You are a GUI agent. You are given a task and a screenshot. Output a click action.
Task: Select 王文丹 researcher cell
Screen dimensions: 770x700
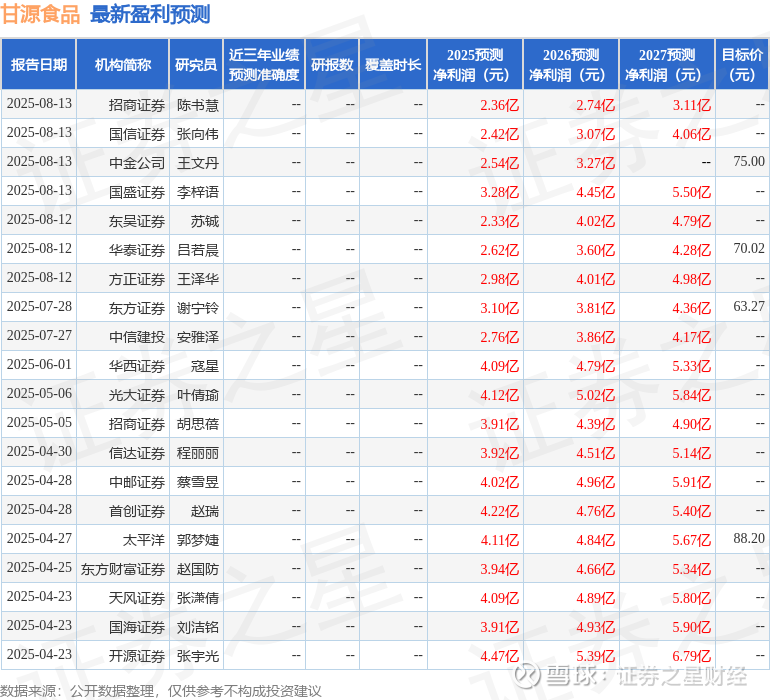197,163
